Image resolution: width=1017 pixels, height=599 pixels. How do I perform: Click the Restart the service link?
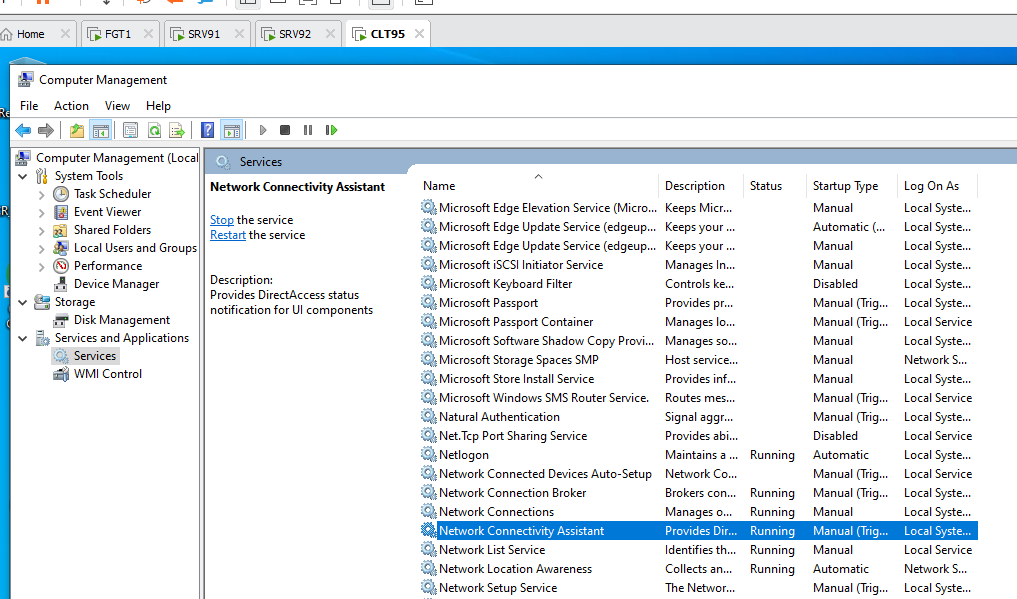coord(228,235)
